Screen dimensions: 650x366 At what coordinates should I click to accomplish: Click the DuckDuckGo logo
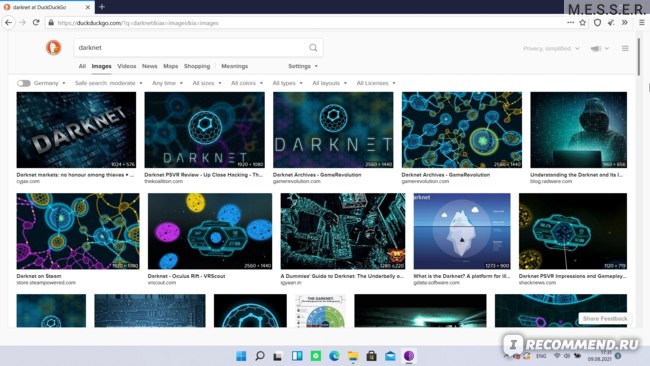[x=53, y=48]
